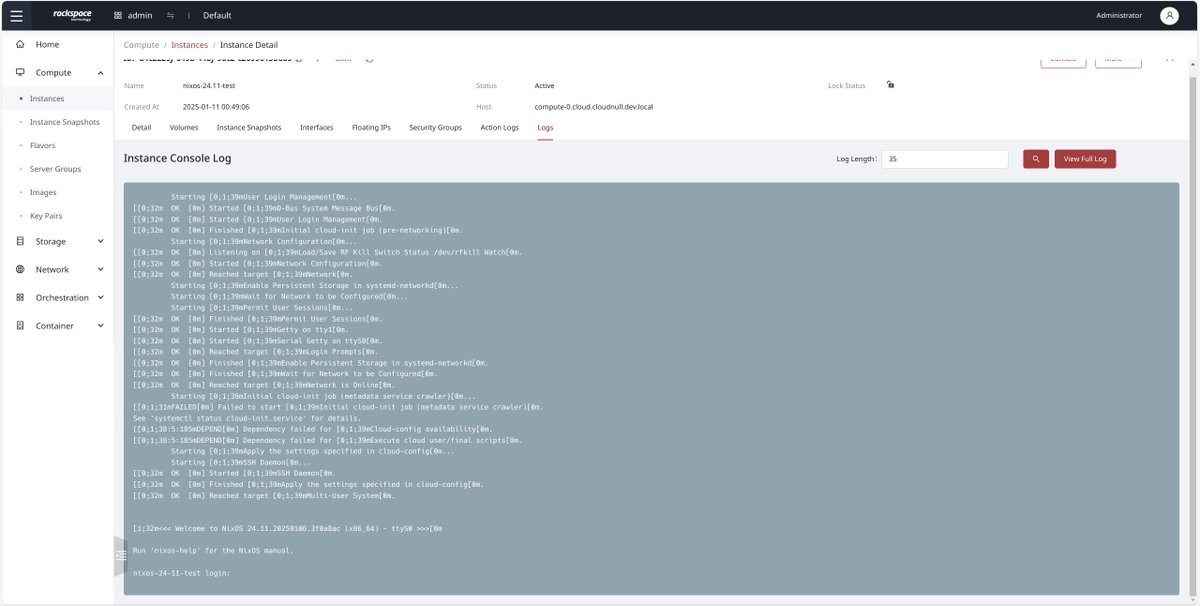
Task: Click the 'Run nixos-help' log line
Action: pos(213,550)
